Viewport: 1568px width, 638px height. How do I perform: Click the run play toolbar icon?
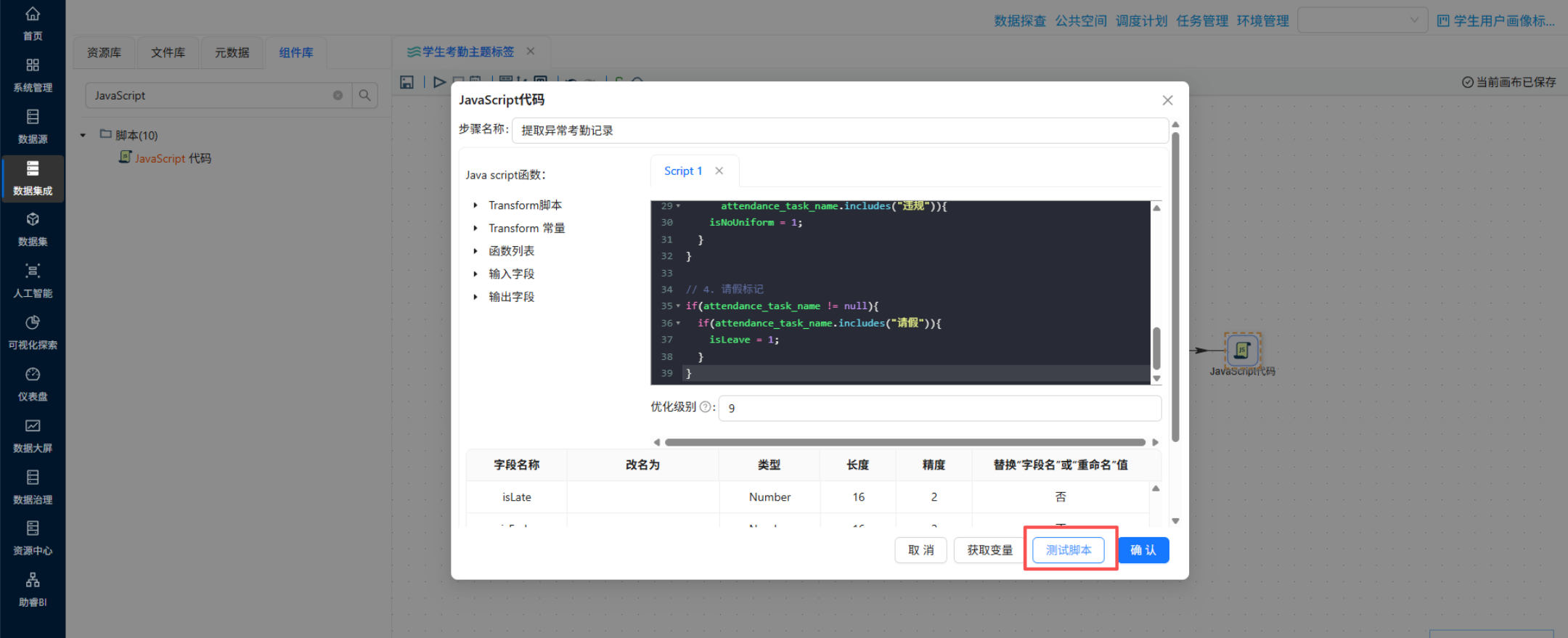(439, 82)
